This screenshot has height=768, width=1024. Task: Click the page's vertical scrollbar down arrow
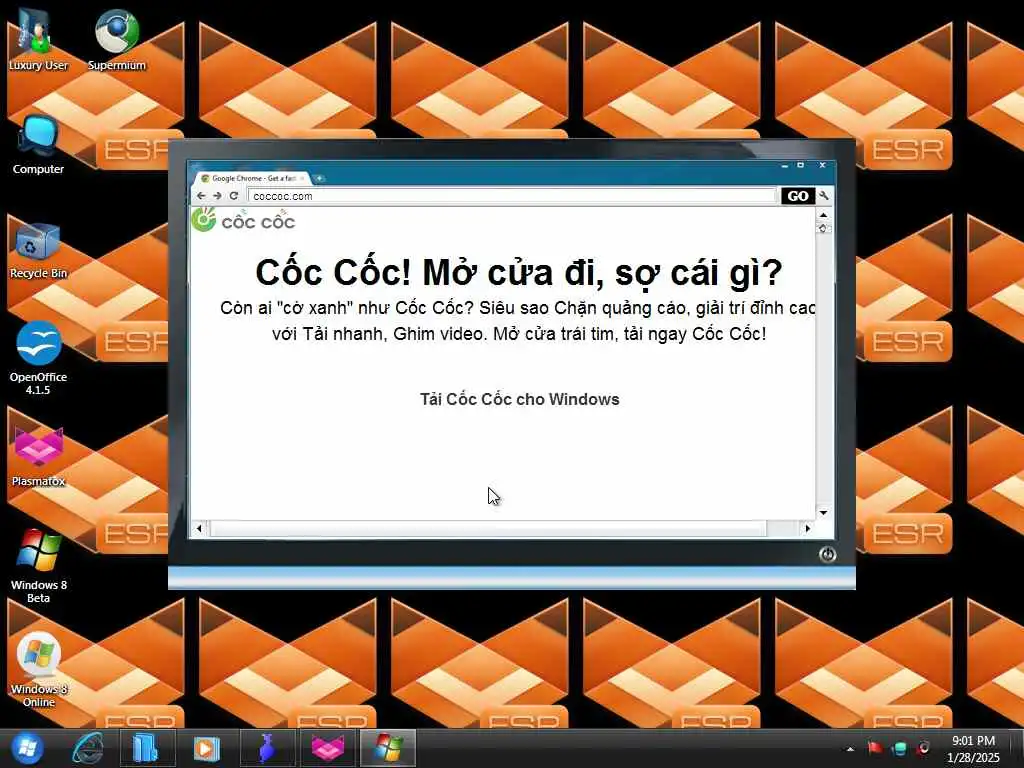pos(824,513)
